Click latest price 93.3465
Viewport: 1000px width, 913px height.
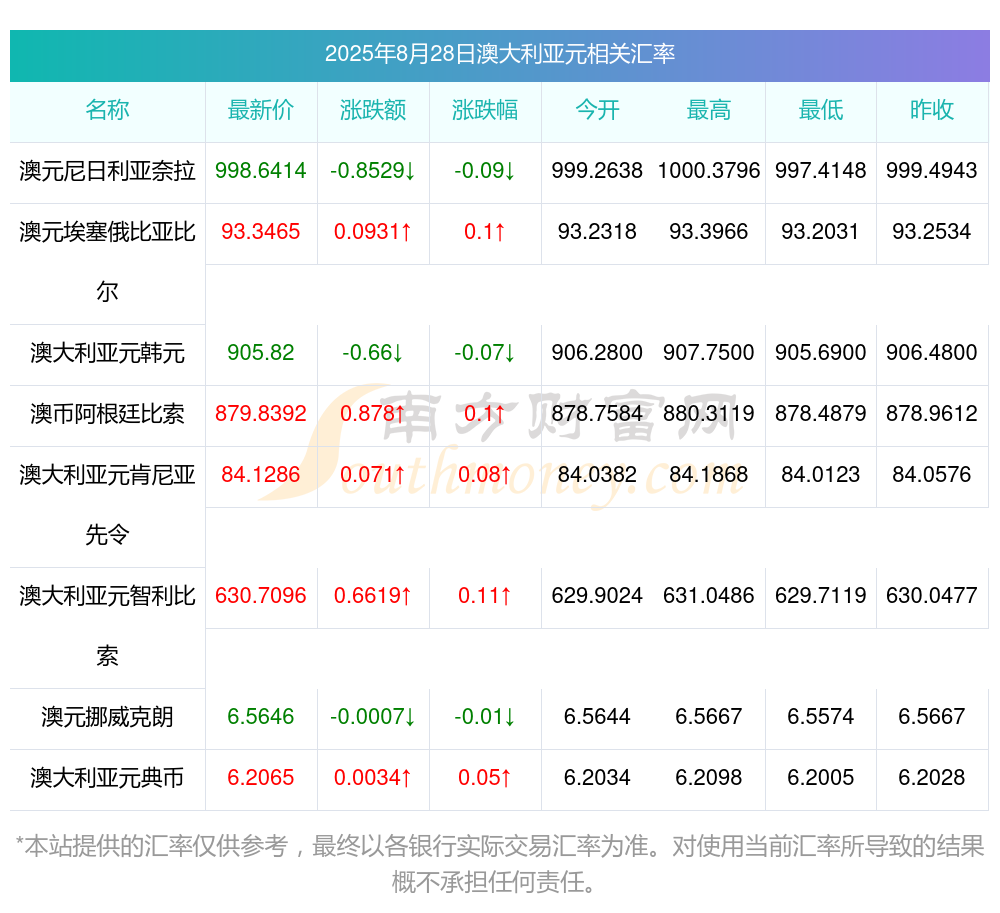click(x=260, y=231)
